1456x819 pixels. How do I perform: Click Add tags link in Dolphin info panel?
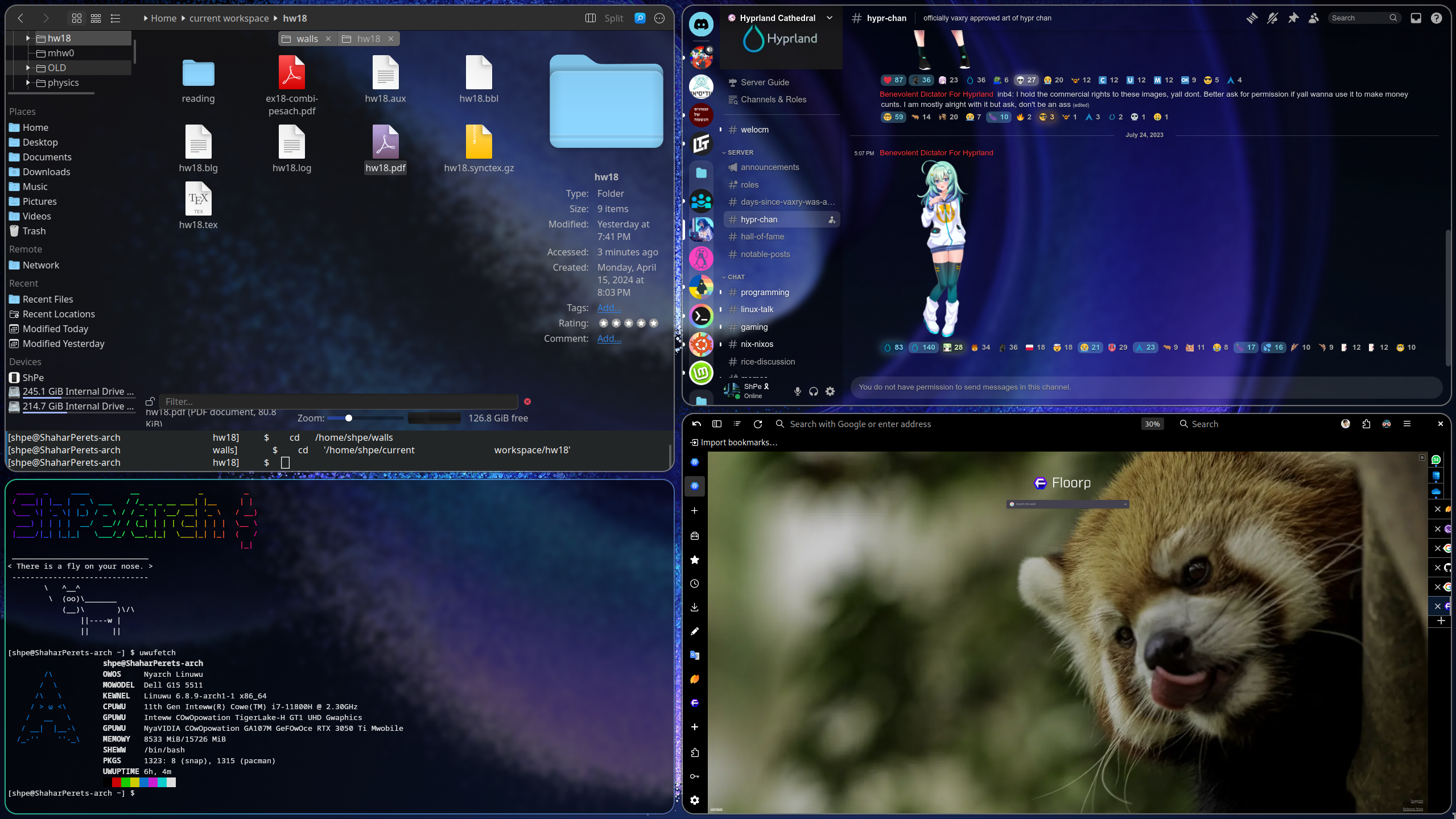click(x=609, y=308)
